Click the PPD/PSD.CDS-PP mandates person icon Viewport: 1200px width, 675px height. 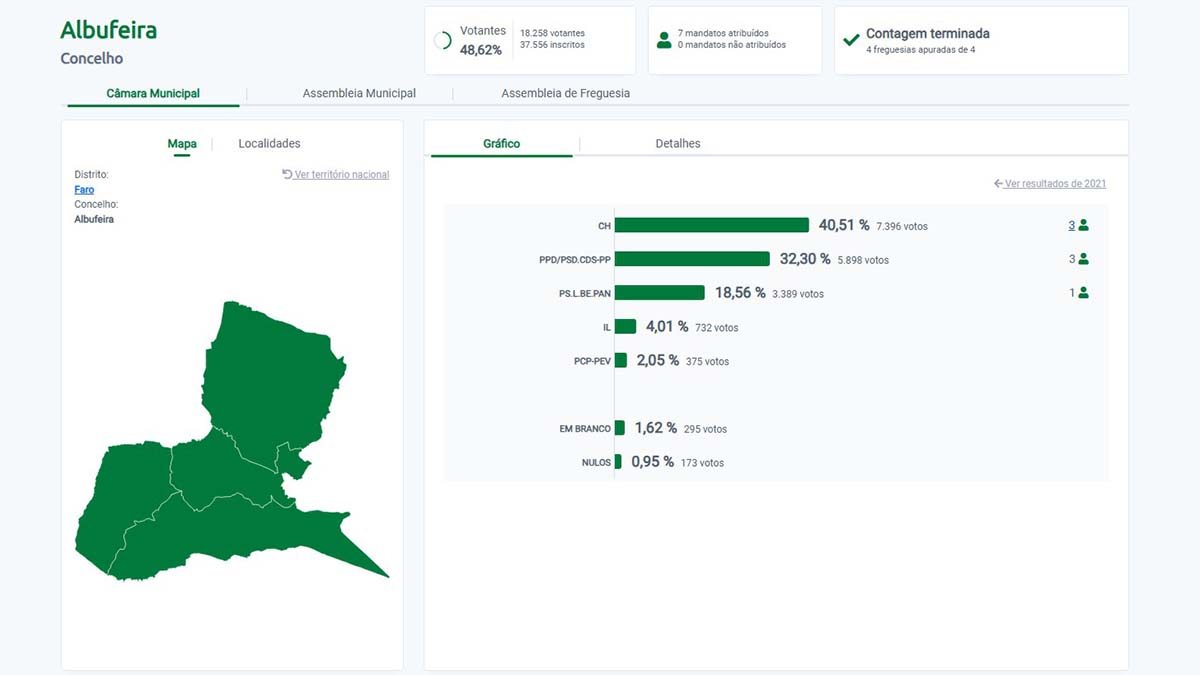[1084, 259]
